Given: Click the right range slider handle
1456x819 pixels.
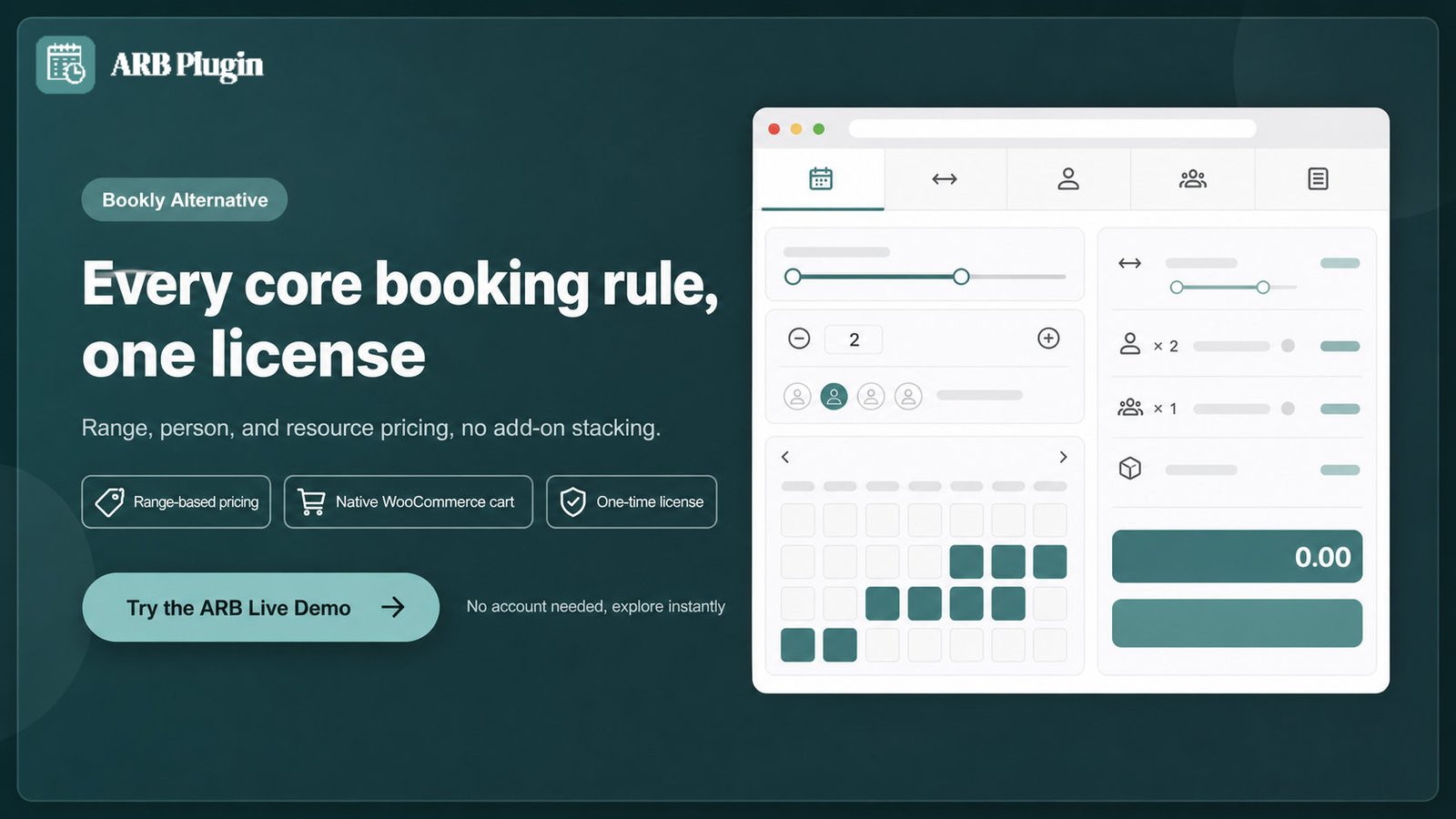Looking at the screenshot, I should click(961, 277).
